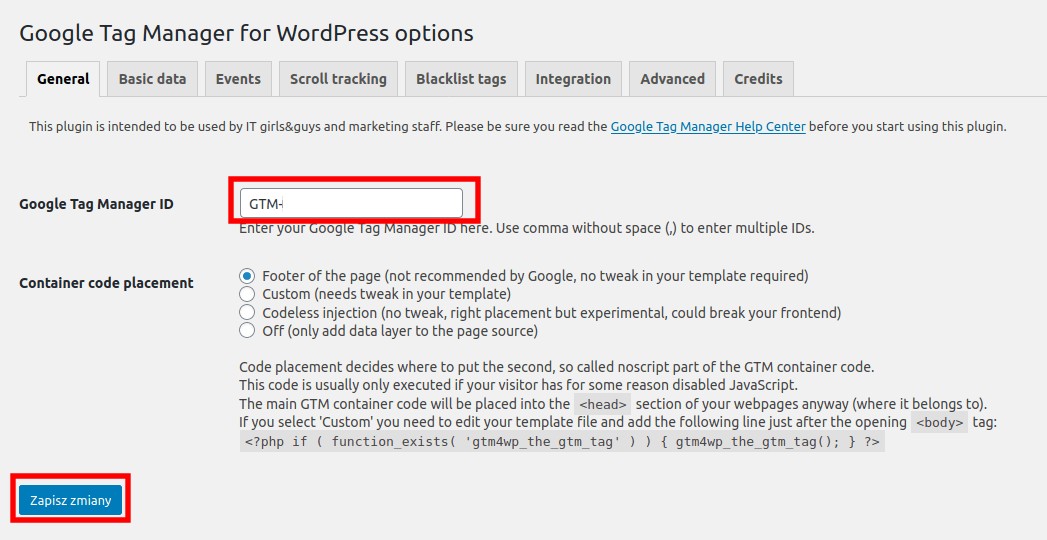The image size is (1047, 540).
Task: Choose Codeless injection radio option
Action: pyautogui.click(x=247, y=312)
